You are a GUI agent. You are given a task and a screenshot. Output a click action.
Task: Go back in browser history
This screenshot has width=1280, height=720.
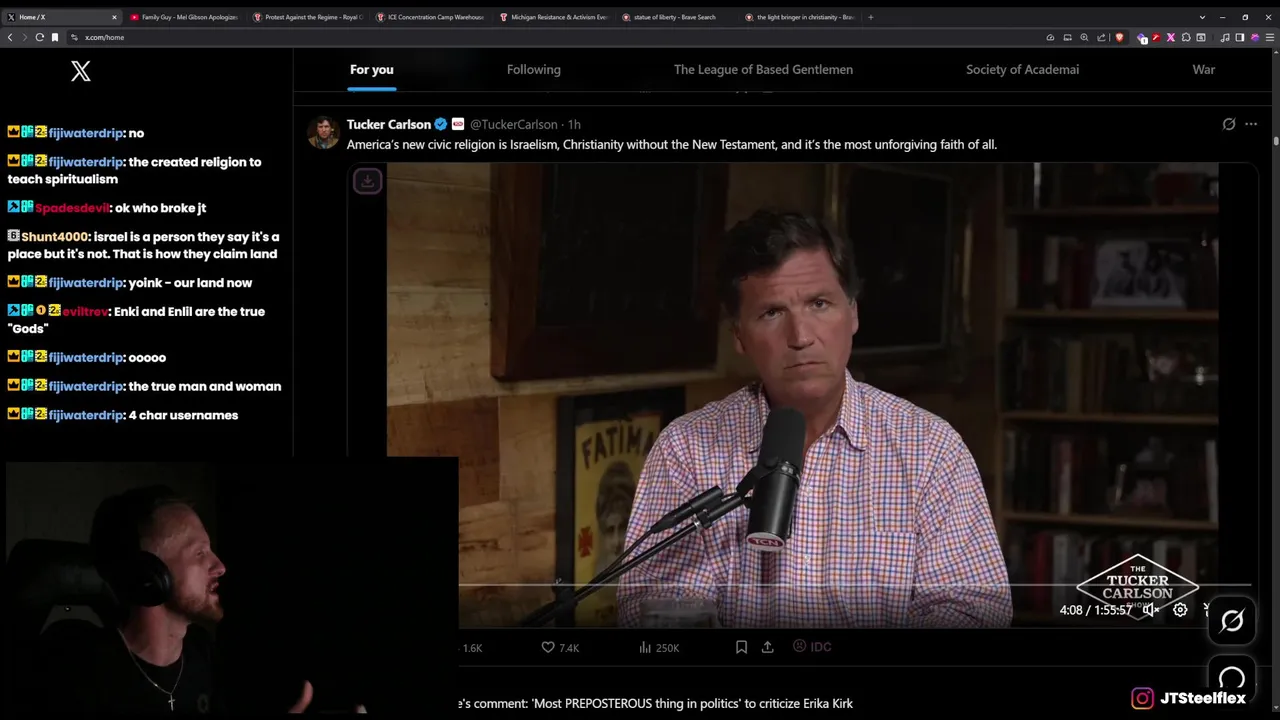[x=10, y=37]
